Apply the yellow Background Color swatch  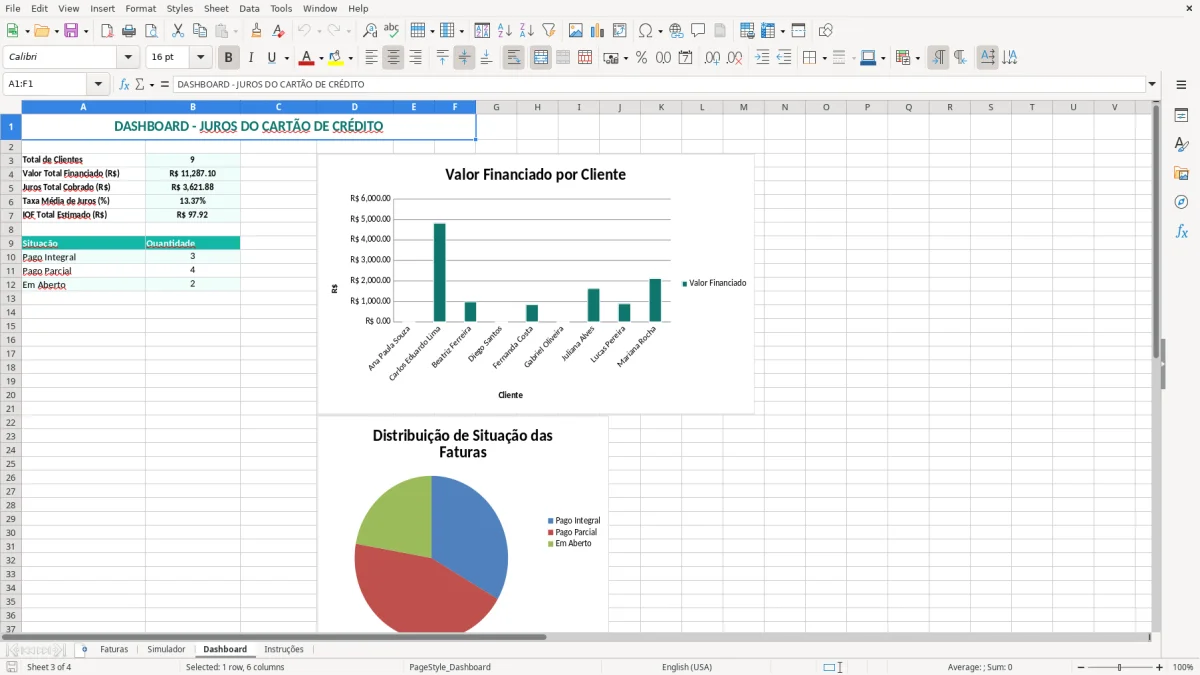click(336, 58)
